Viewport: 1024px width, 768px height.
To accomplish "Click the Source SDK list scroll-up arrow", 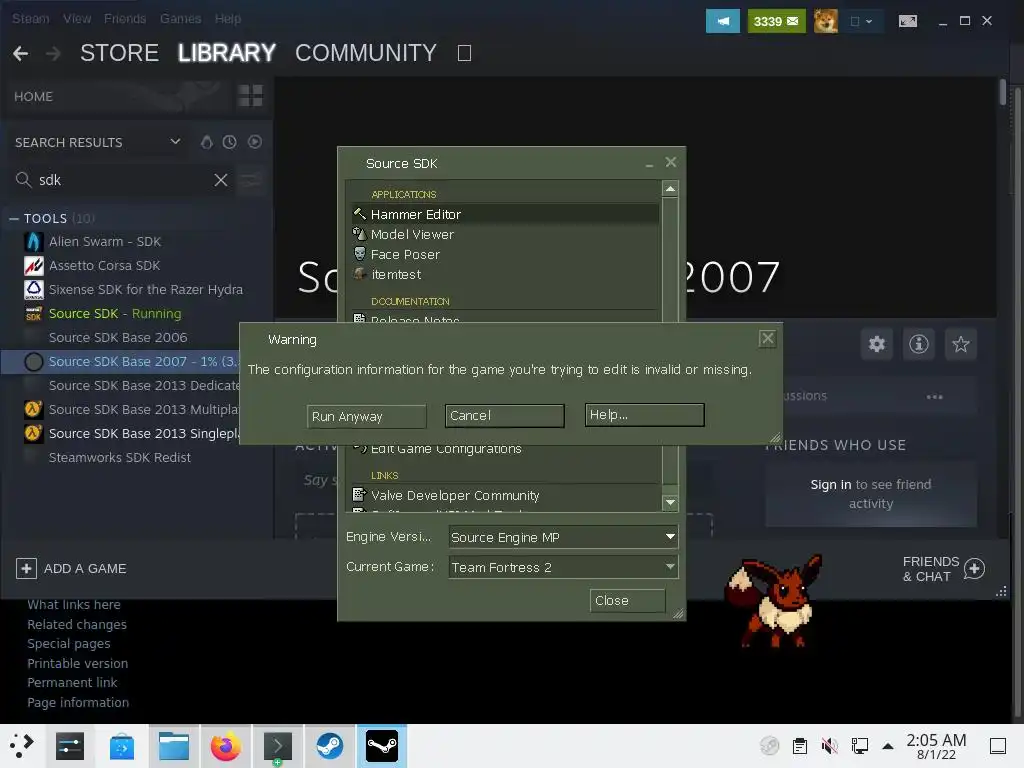I will click(x=669, y=189).
